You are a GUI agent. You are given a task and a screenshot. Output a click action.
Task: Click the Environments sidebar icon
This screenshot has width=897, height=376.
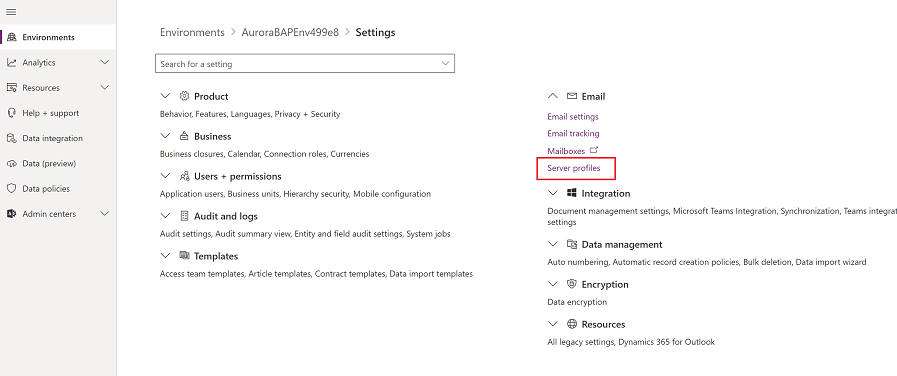(11, 37)
